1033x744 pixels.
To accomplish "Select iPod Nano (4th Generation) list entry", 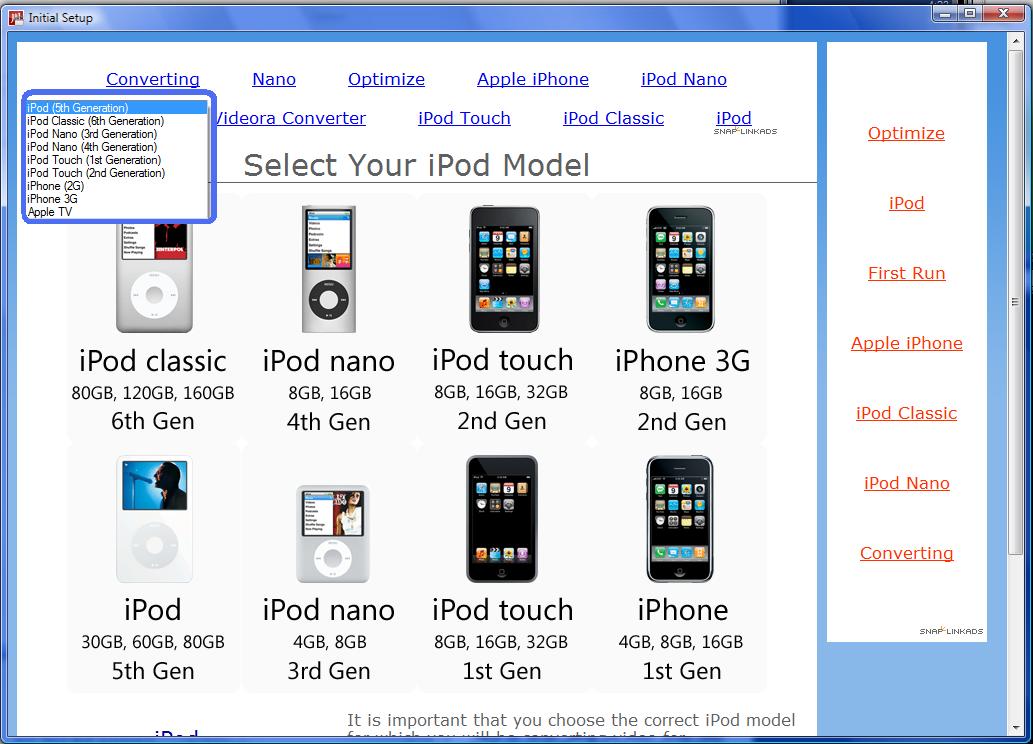I will tap(117, 147).
